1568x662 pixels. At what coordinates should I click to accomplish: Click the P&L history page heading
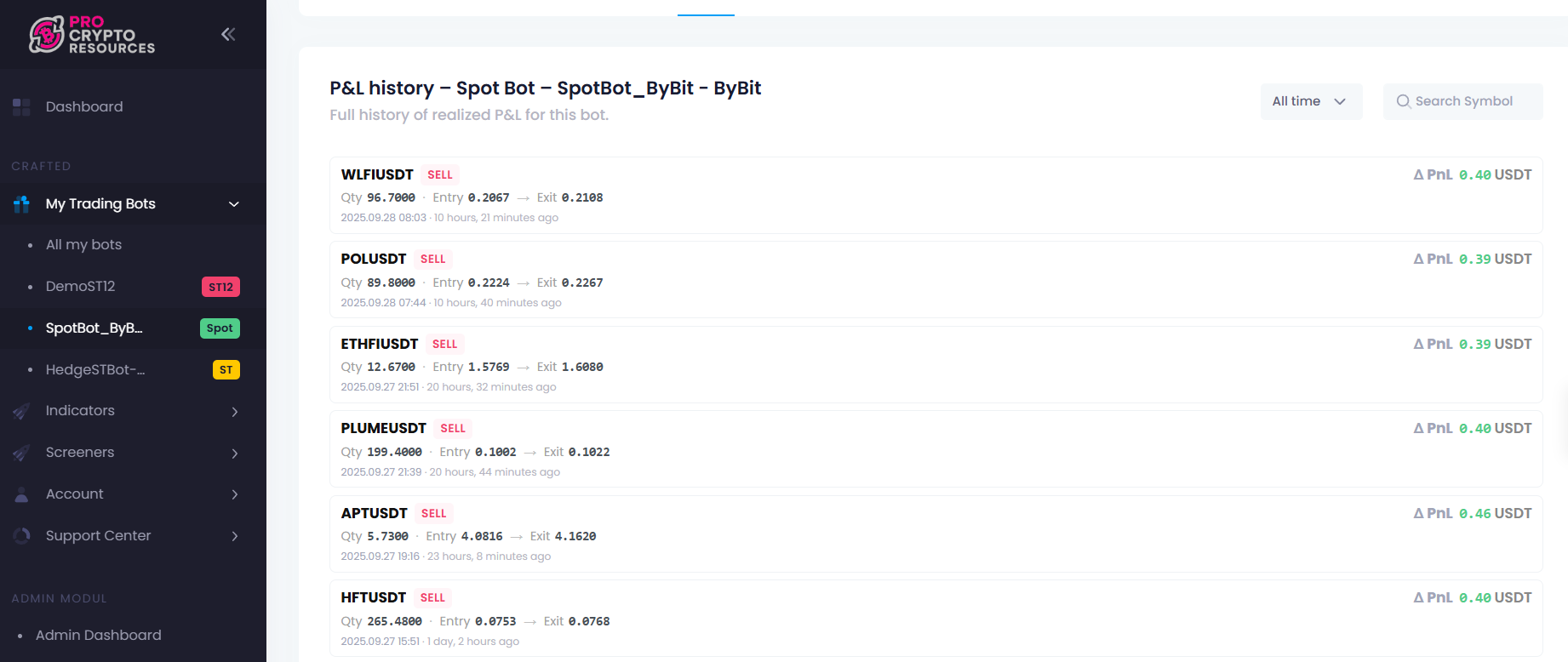pos(546,88)
